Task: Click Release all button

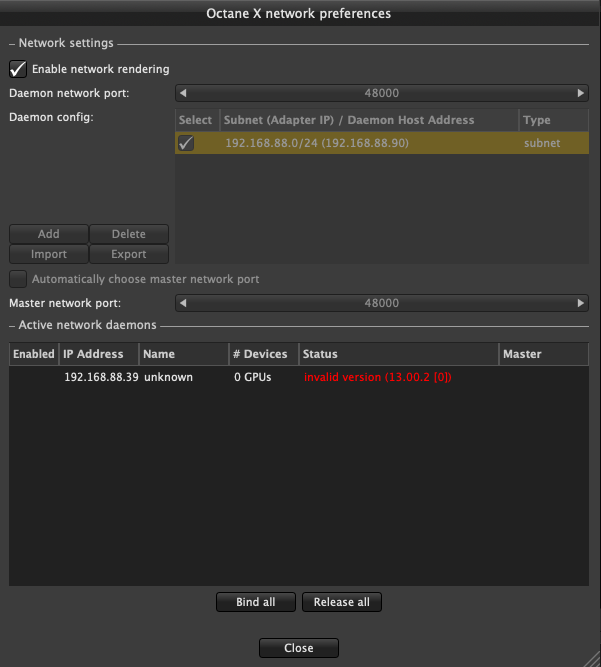Action: 342,602
